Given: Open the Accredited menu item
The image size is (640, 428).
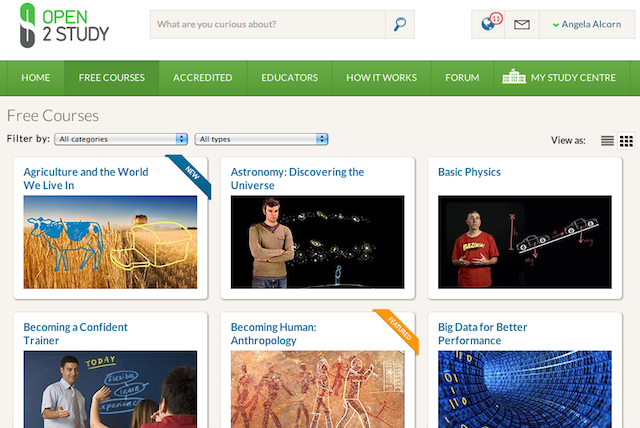Looking at the screenshot, I should pos(202,78).
